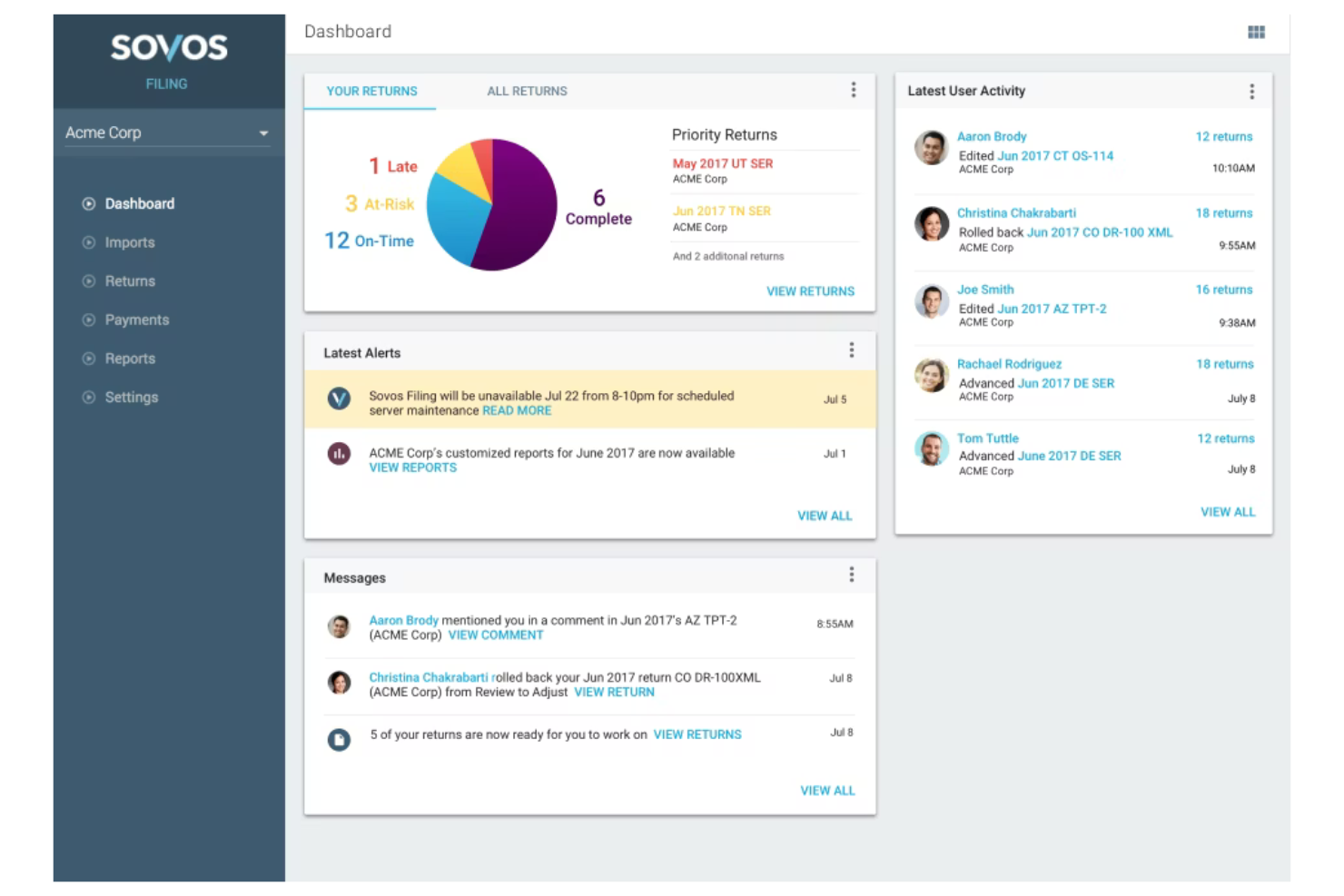Open Jun 2017 AZ TPT-2 return link
1344x896 pixels.
(1052, 309)
